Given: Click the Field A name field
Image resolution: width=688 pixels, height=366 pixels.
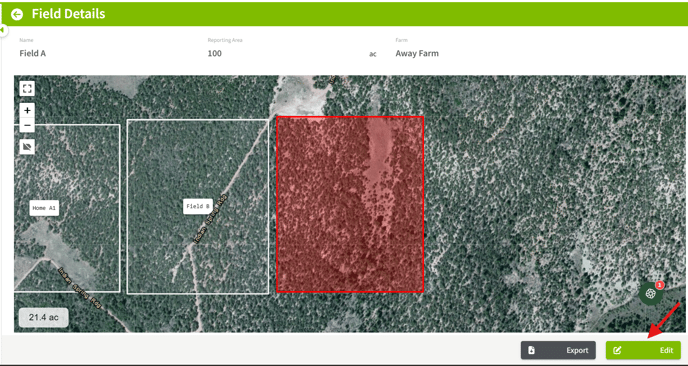Looking at the screenshot, I should pos(32,54).
